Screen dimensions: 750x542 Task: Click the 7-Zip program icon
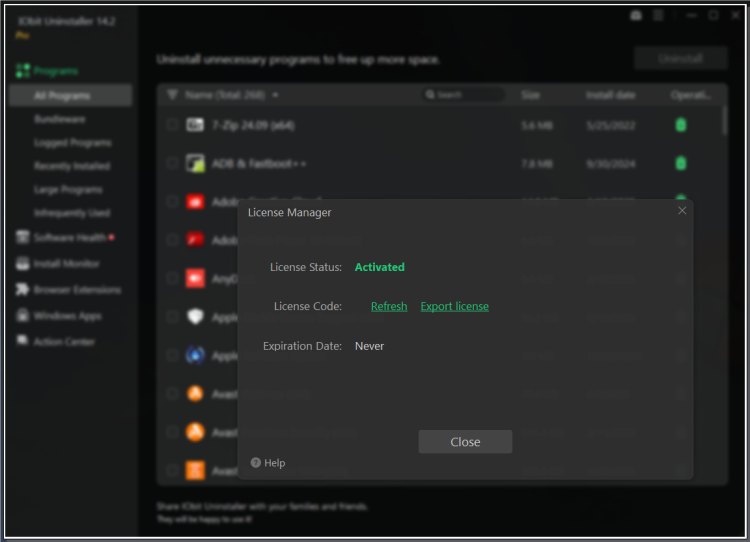pyautogui.click(x=195, y=125)
